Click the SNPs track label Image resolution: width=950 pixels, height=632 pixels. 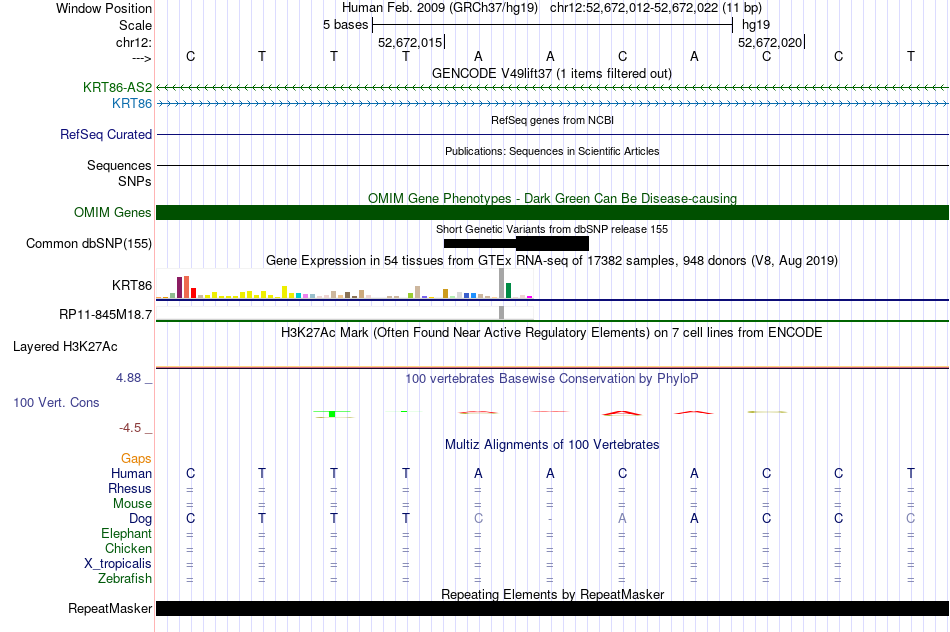click(135, 181)
